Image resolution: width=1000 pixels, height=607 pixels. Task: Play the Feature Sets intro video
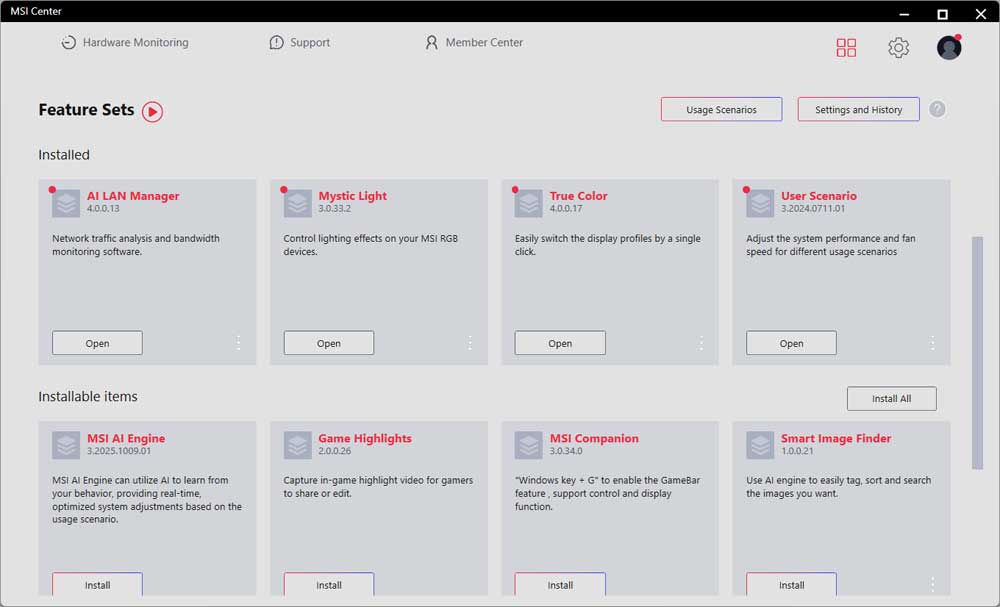click(152, 112)
